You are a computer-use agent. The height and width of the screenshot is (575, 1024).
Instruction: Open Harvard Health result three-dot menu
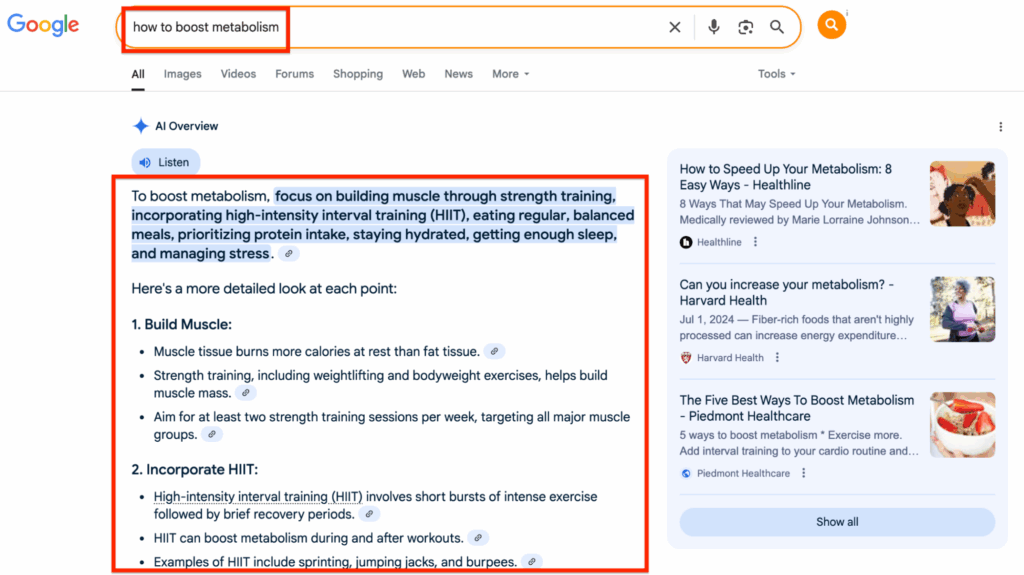point(777,357)
